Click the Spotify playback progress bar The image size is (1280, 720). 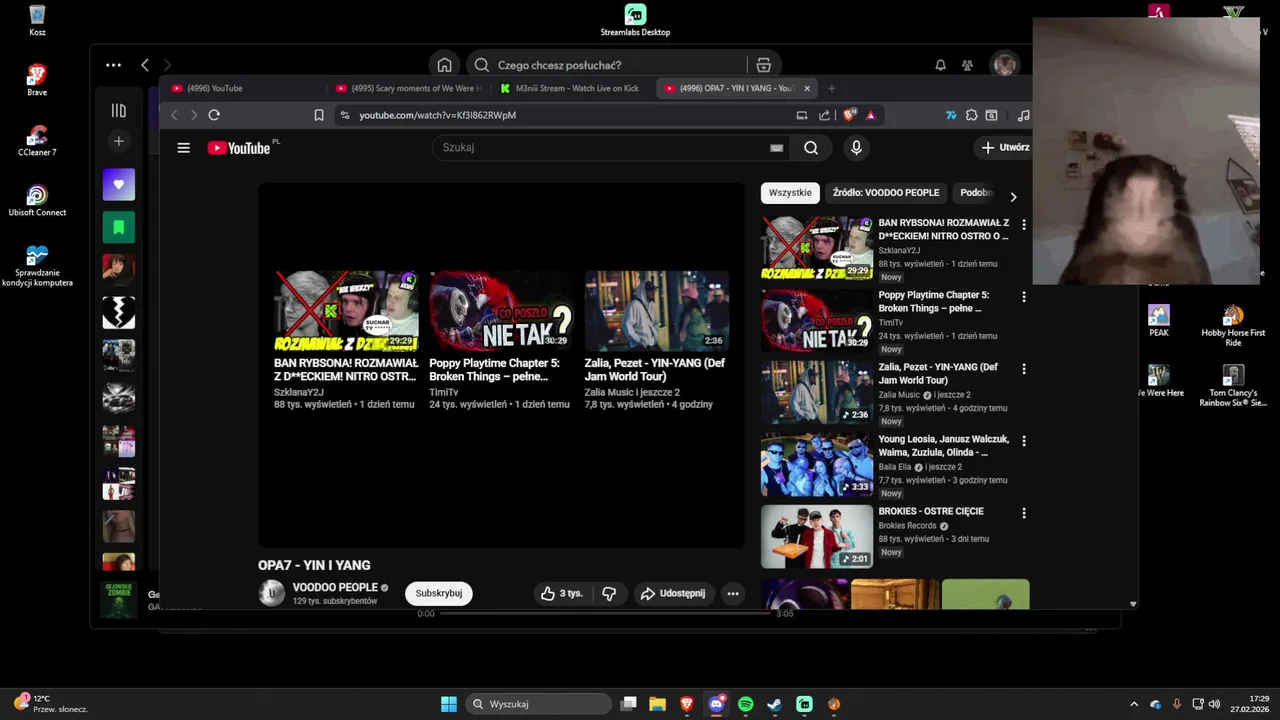tap(605, 613)
